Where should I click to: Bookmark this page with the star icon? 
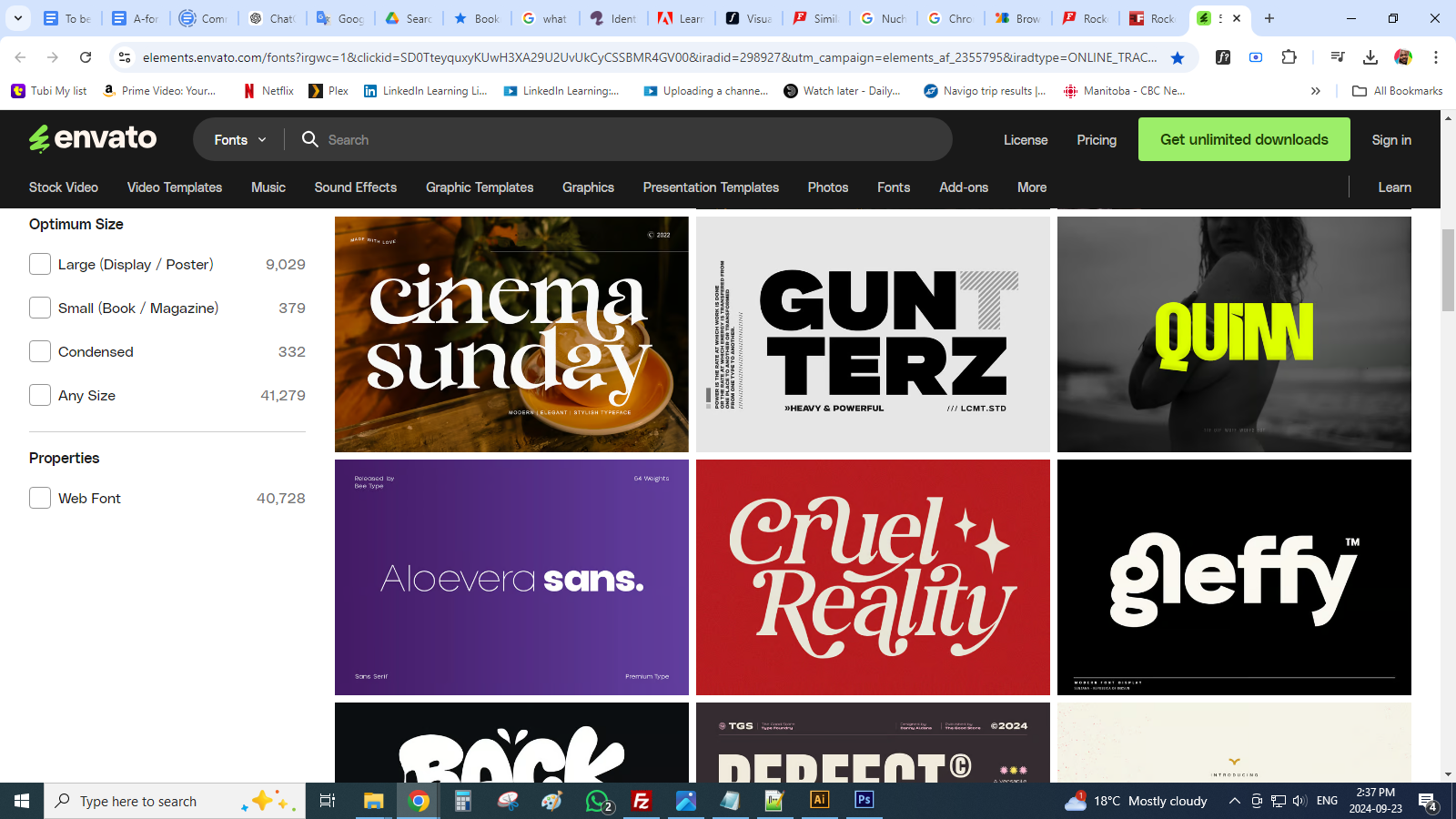click(1178, 57)
